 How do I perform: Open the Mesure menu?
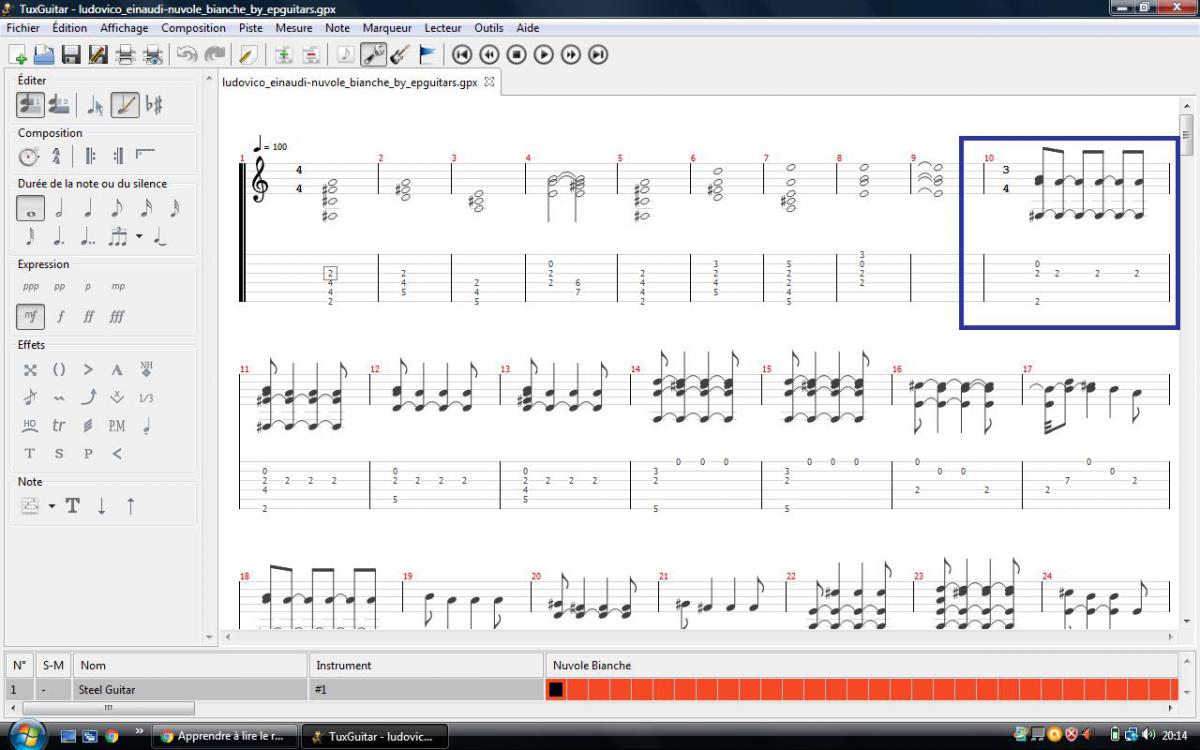pyautogui.click(x=294, y=28)
